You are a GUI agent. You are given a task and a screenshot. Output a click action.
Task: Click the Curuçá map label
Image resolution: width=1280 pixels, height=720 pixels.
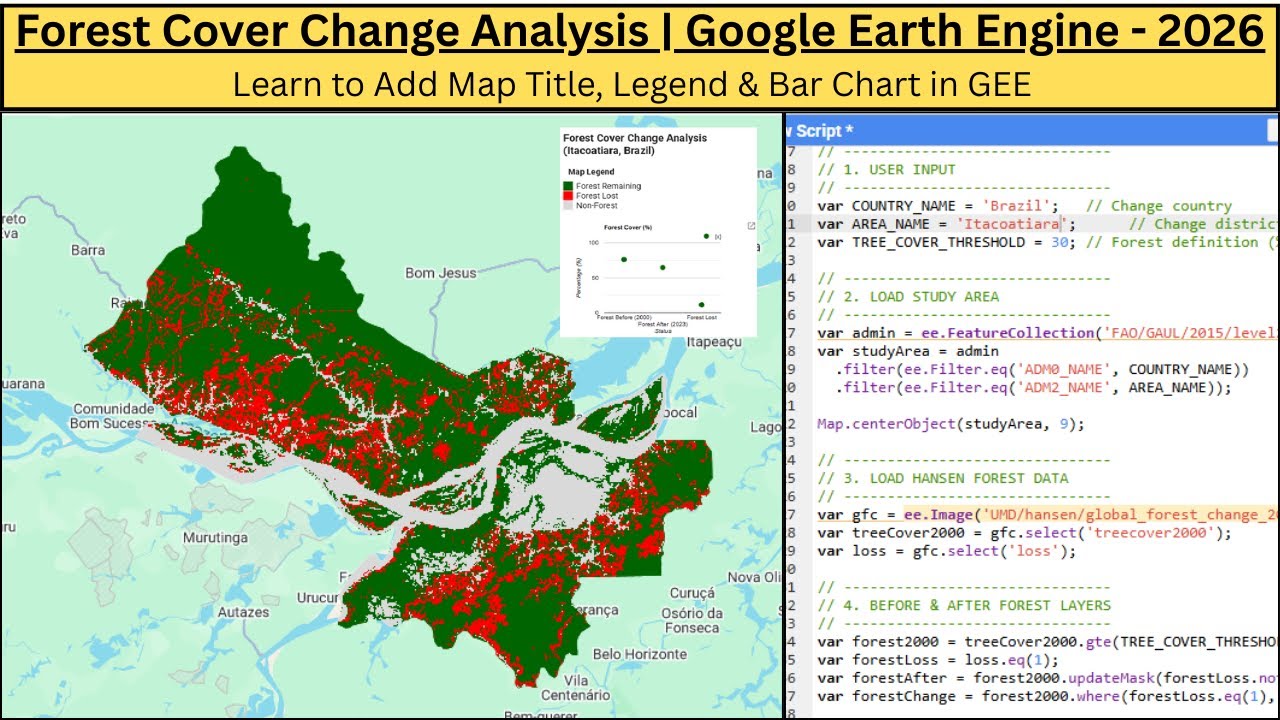[x=692, y=593]
